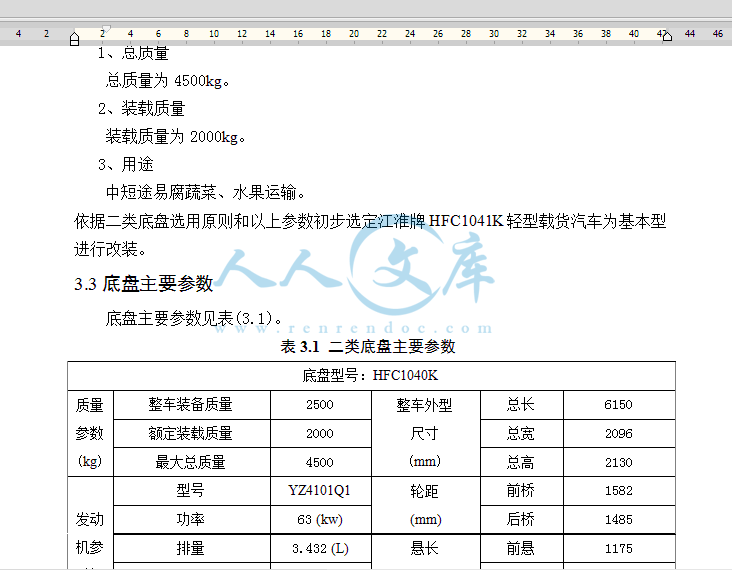This screenshot has height=570, width=732.
Task: Click the line '中短途易腐蔬菜、水果运输。'
Action: 206,192
